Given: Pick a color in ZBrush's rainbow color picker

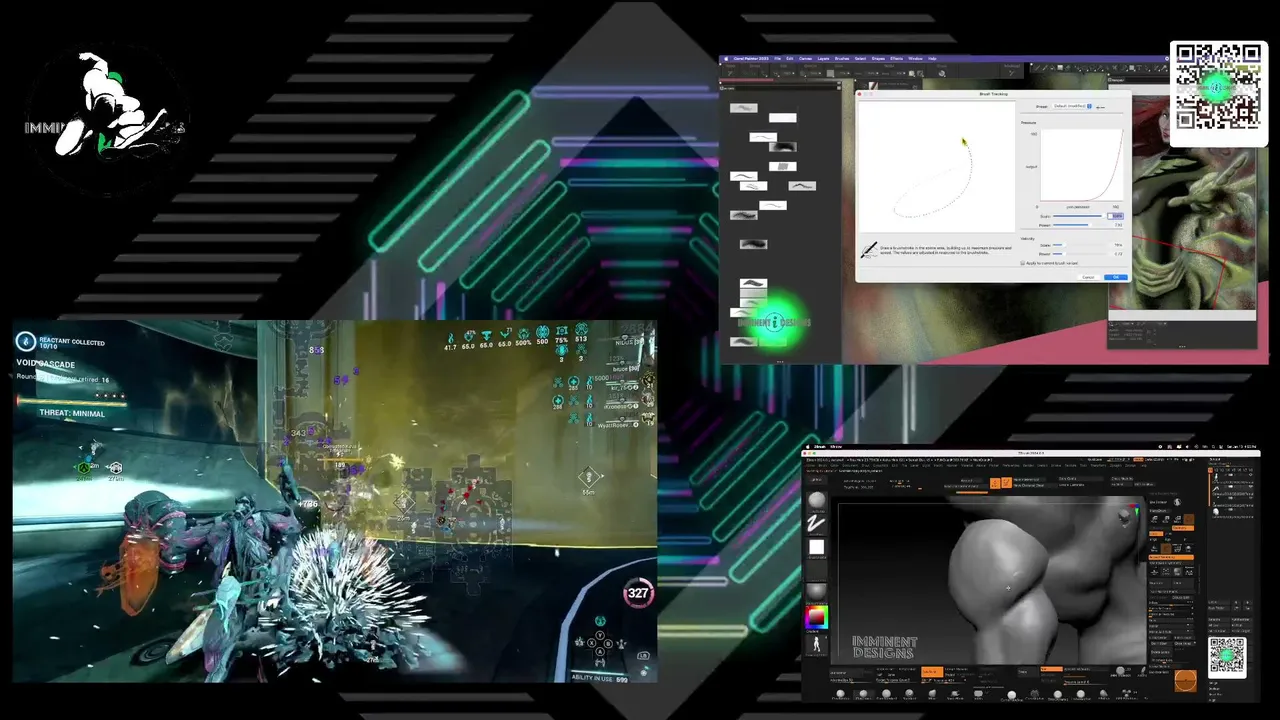Looking at the screenshot, I should (x=817, y=616).
